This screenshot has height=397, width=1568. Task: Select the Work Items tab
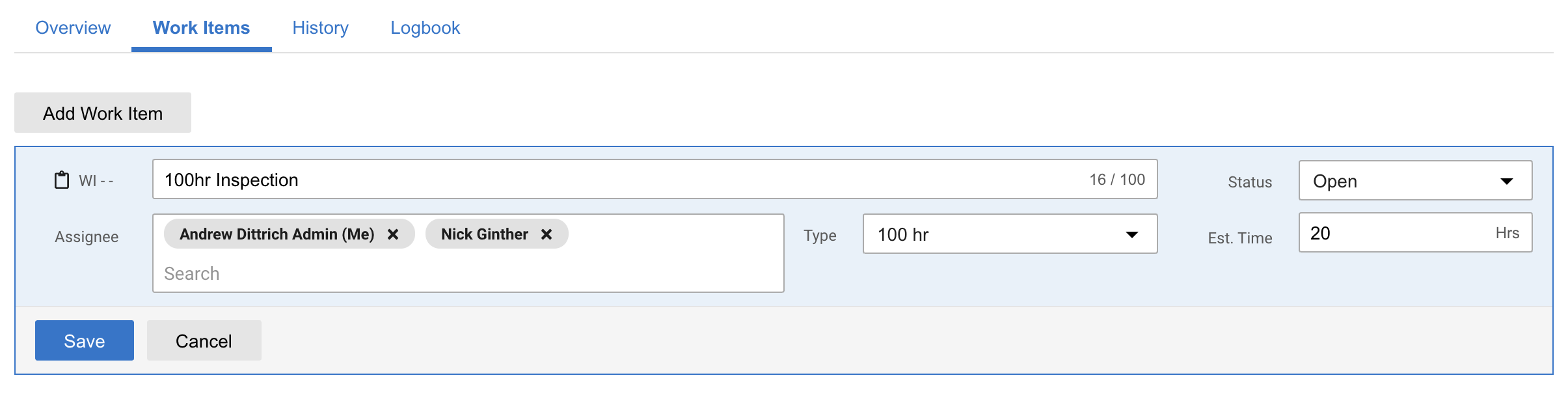(201, 27)
